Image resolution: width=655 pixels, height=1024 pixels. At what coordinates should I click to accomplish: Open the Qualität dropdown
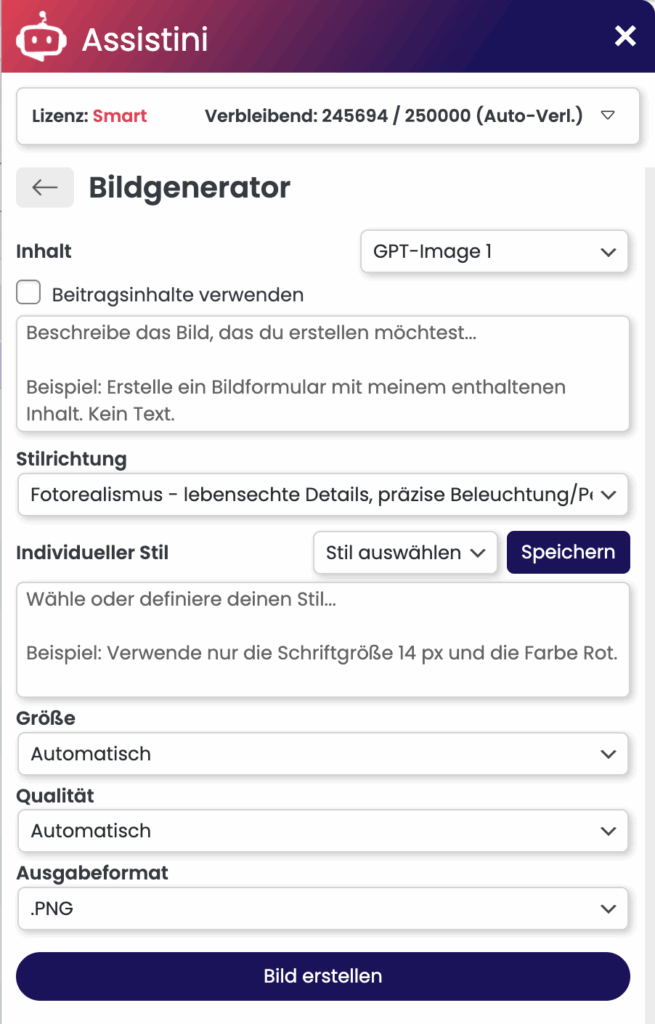[x=323, y=831]
